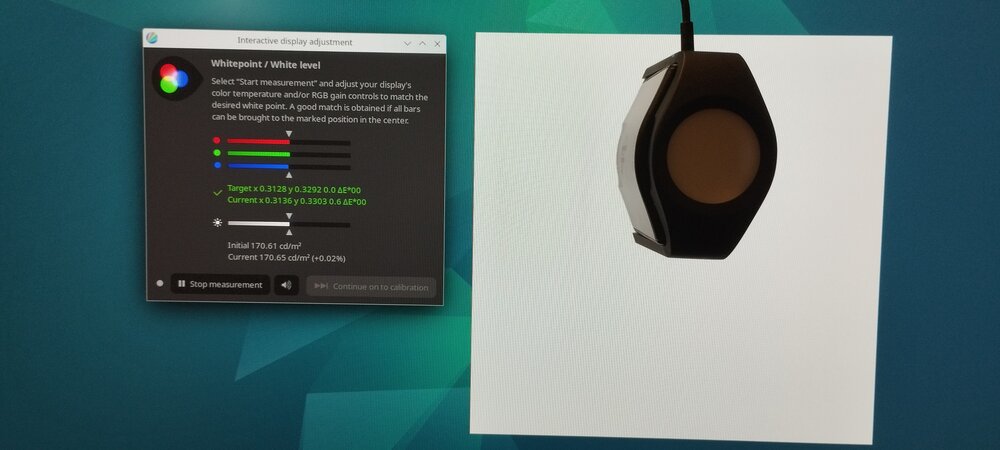1000x450 pixels.
Task: Click the RGB circles whitepoint icon
Action: [x=172, y=78]
